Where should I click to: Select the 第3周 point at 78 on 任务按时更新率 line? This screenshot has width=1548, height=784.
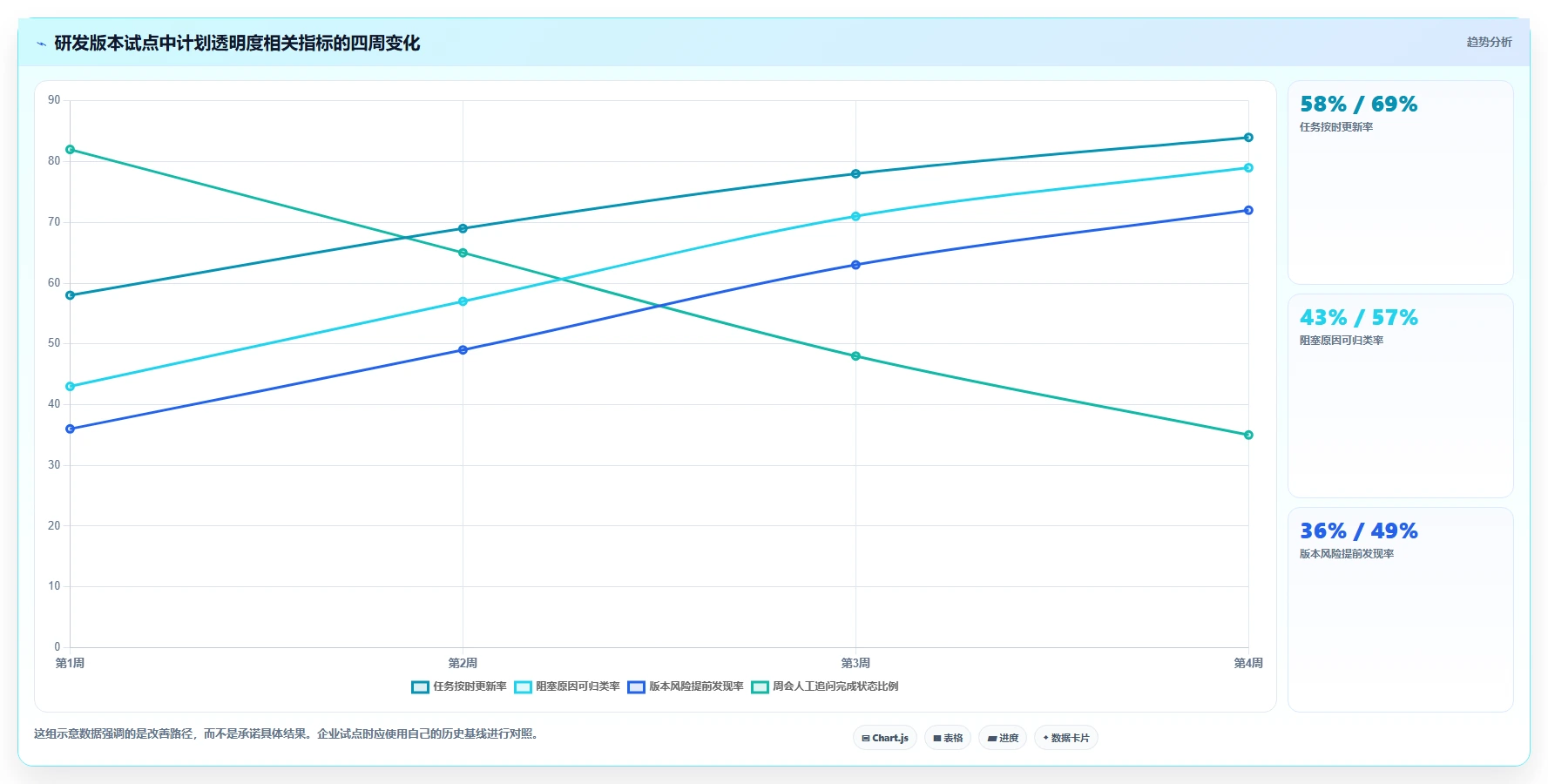tap(855, 173)
